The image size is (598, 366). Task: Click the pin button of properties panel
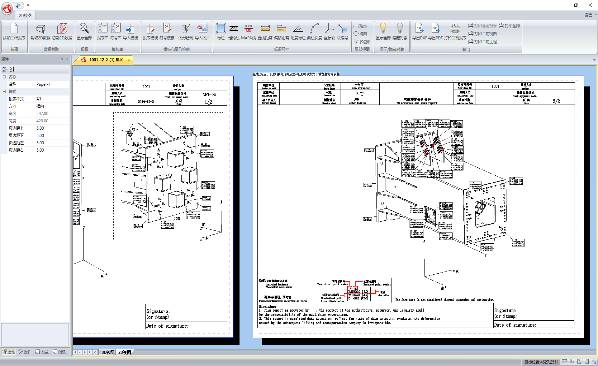click(x=62, y=59)
